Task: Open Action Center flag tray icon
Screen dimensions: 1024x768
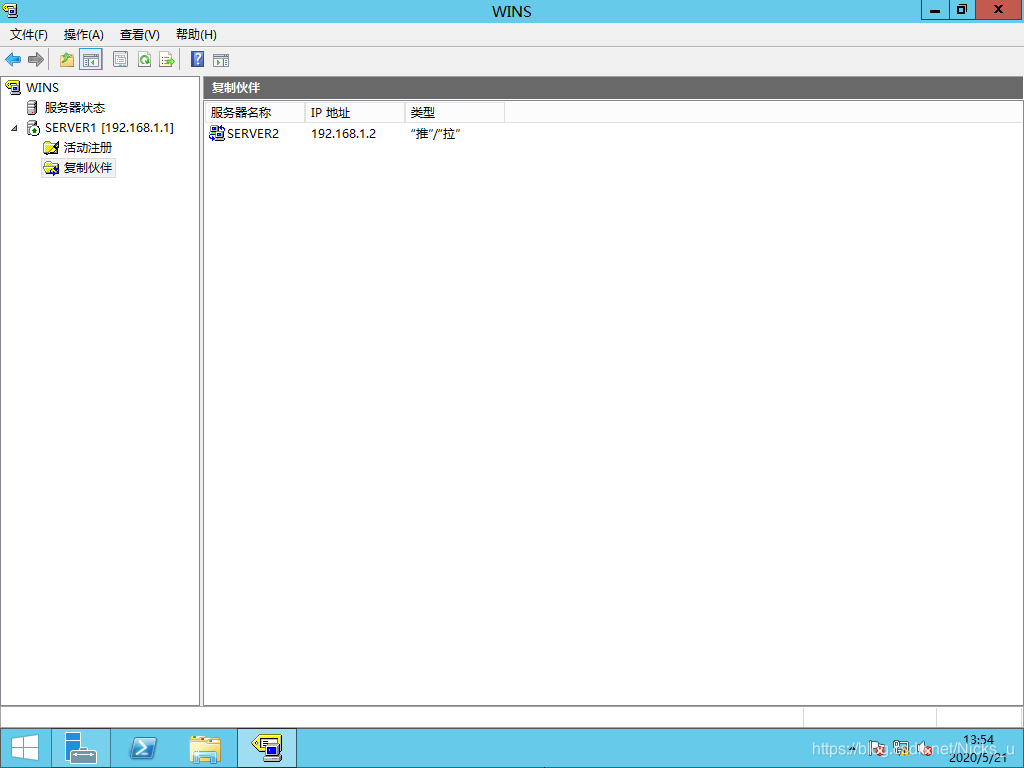Action: click(x=876, y=748)
